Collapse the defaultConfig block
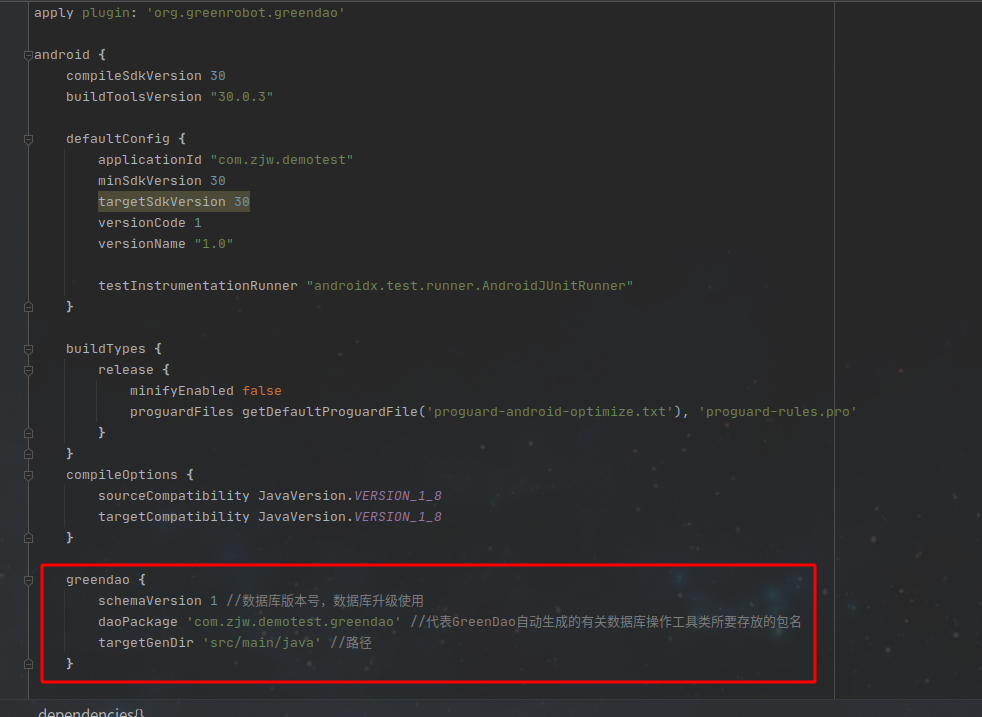The image size is (982, 717). (x=28, y=140)
